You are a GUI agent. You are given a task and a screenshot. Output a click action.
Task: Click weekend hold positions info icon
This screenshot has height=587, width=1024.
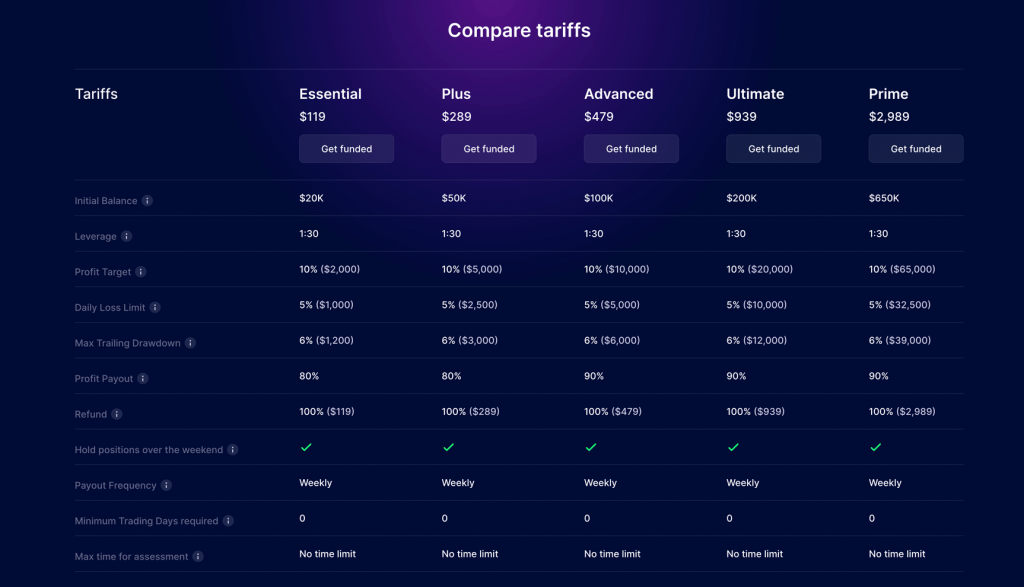click(x=233, y=450)
